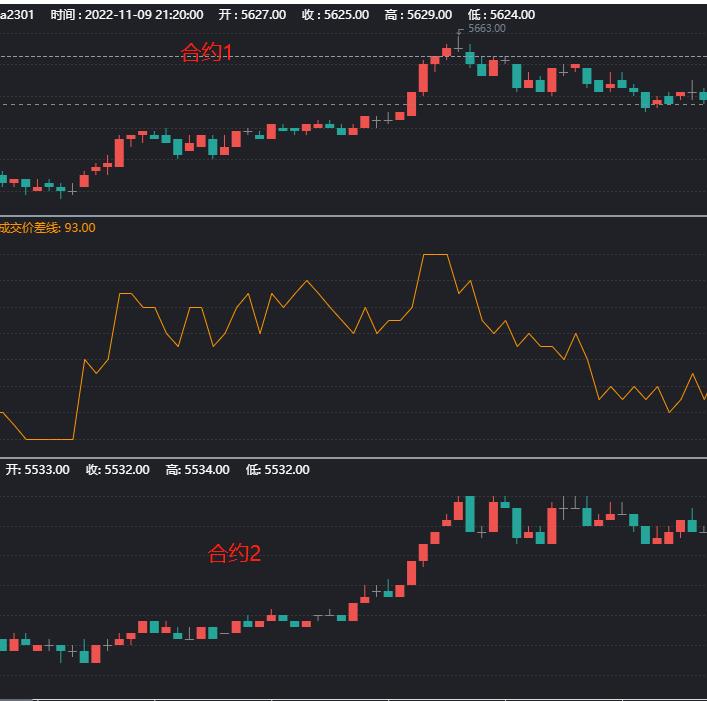Click contract 2 high price 5534.00
This screenshot has height=701, width=707.
[207, 470]
